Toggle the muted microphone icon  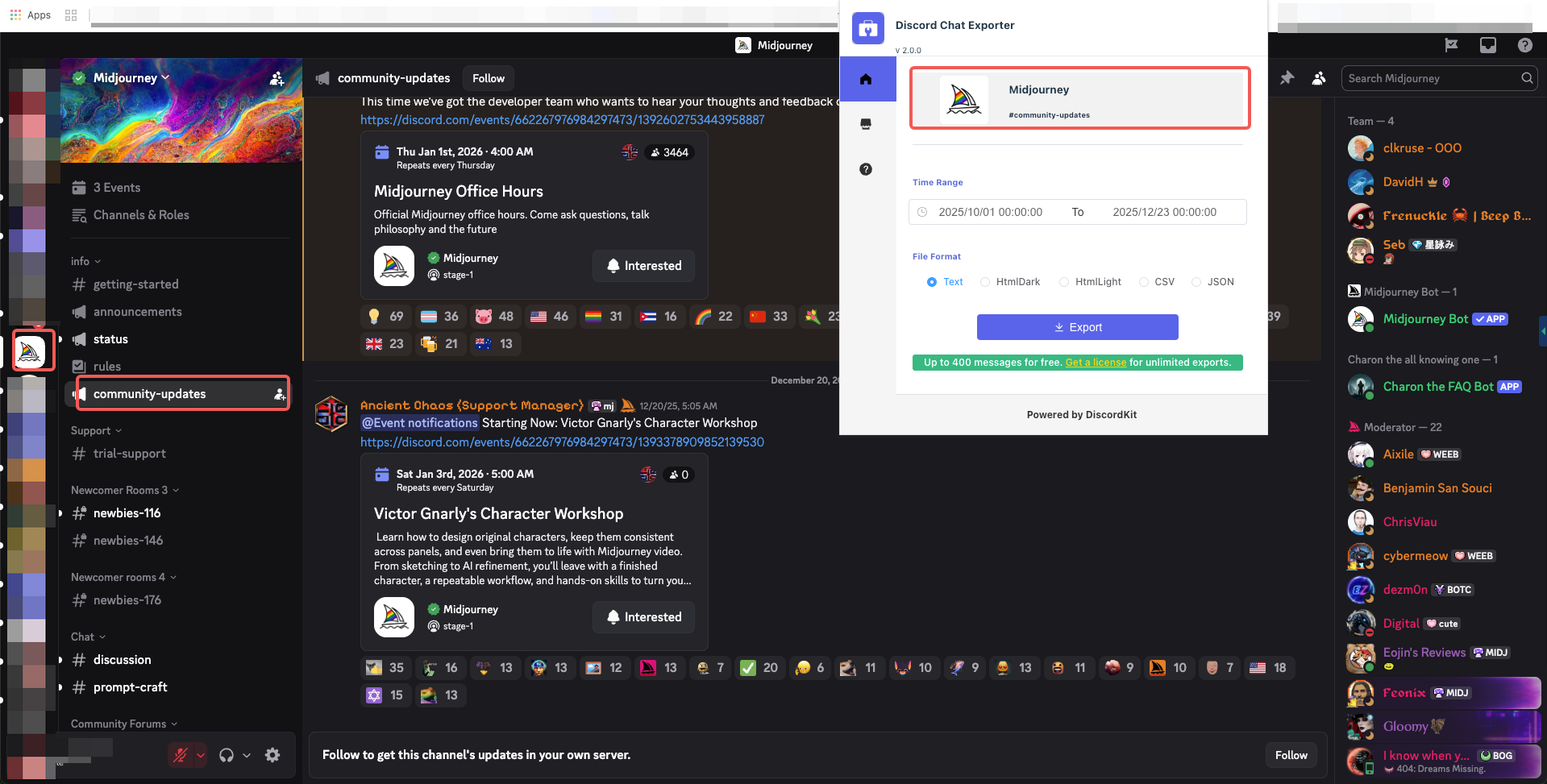(181, 755)
